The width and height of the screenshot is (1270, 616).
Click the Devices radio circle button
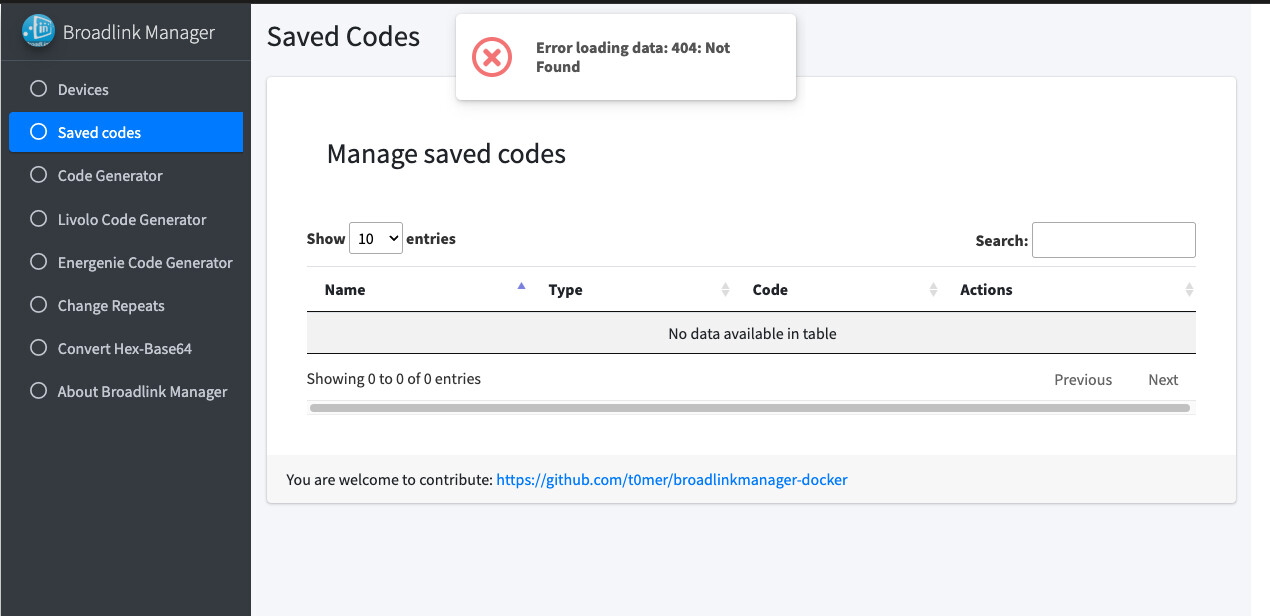click(x=37, y=89)
